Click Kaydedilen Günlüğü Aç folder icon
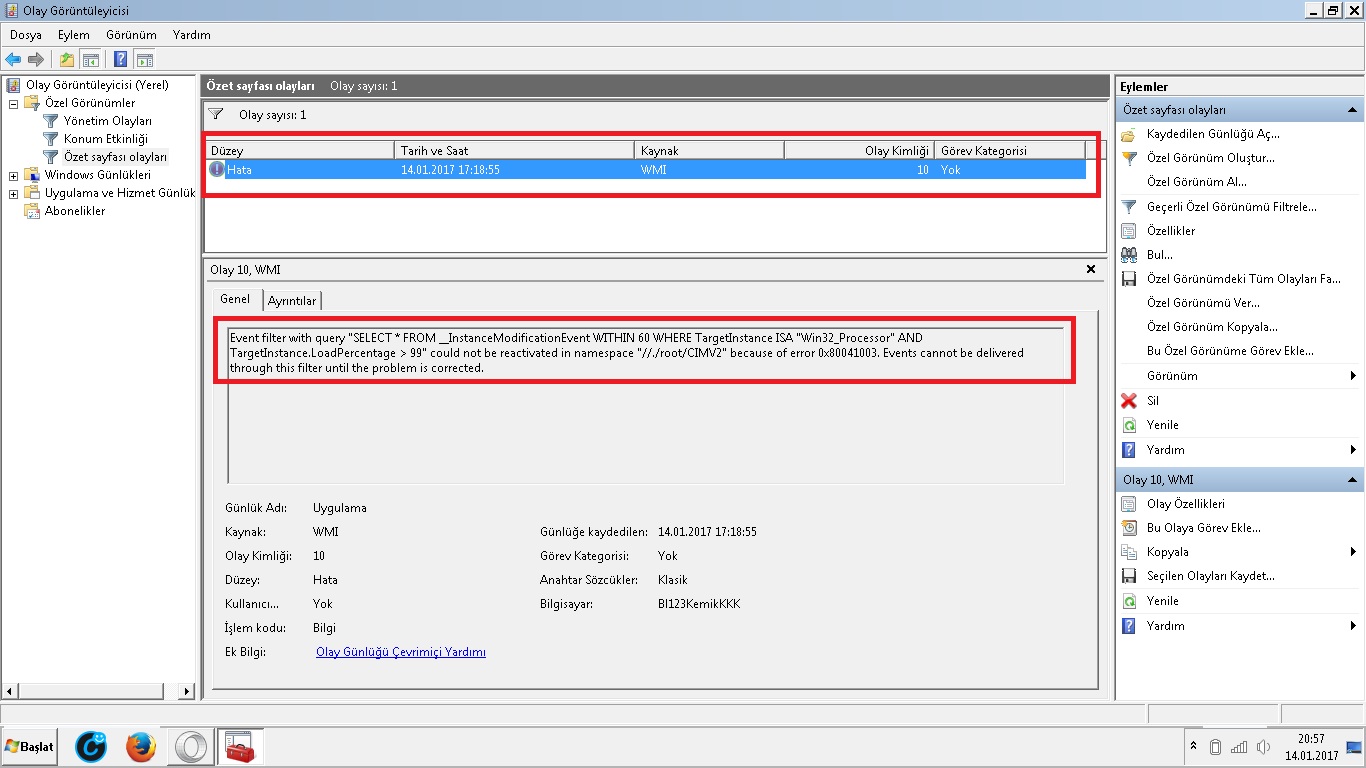The height and width of the screenshot is (768, 1366). click(x=1129, y=134)
